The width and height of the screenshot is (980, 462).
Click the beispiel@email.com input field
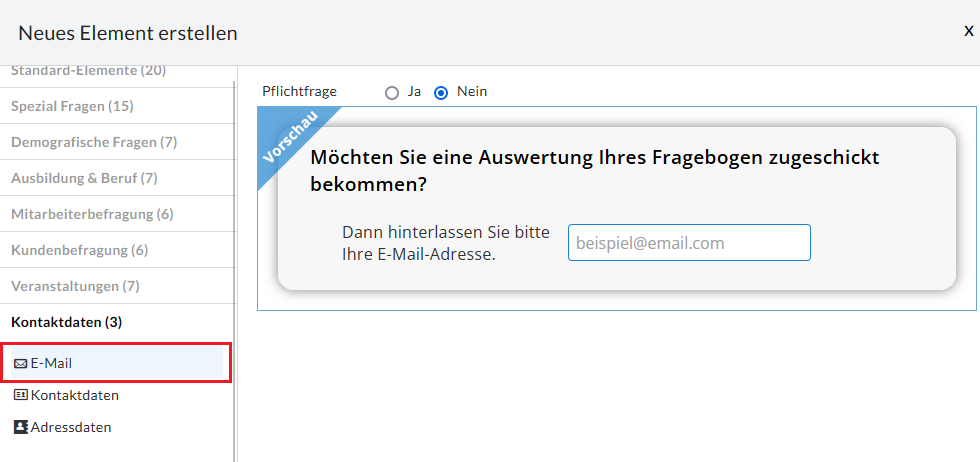pos(688,243)
